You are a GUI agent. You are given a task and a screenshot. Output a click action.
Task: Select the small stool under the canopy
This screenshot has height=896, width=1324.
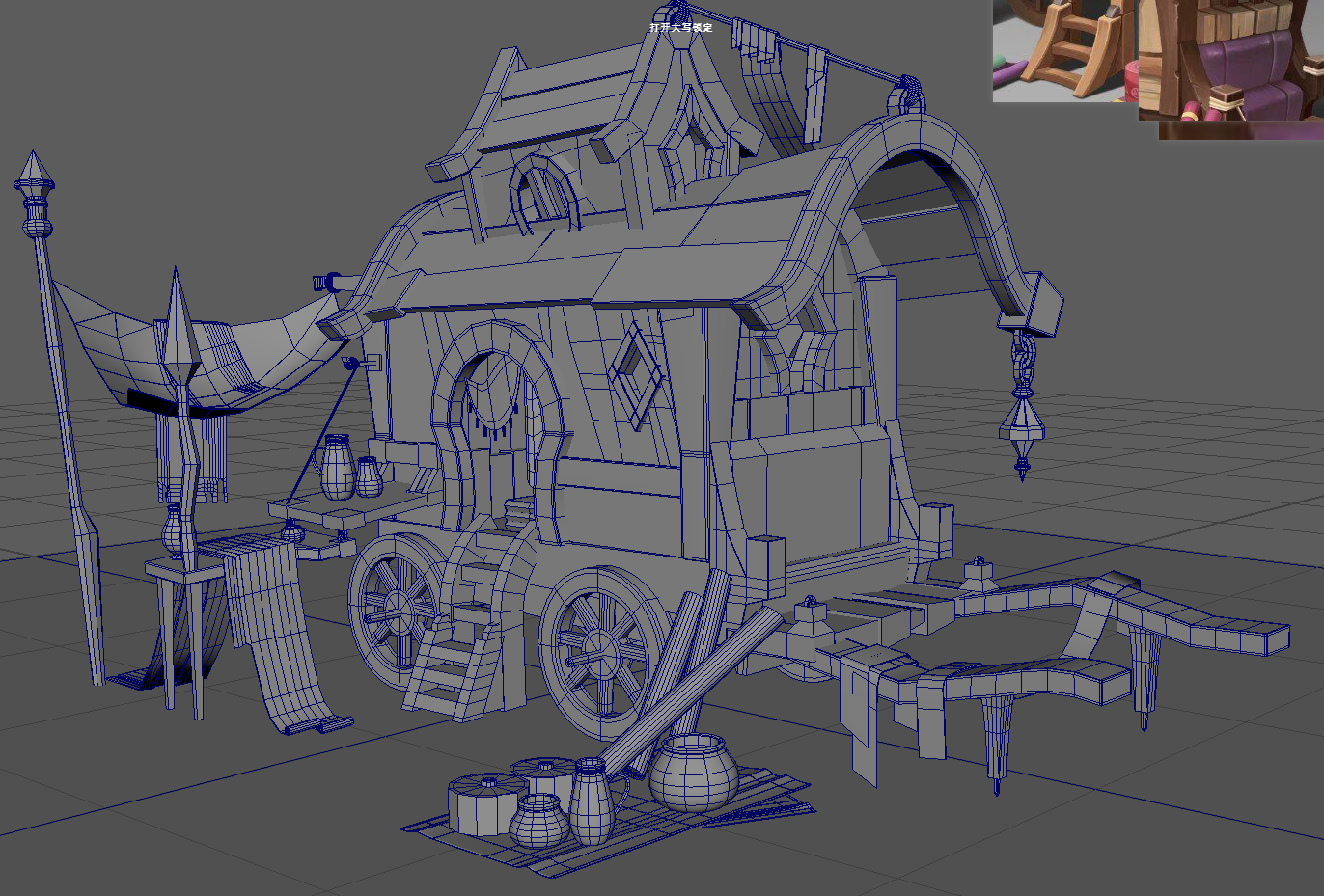(x=183, y=637)
